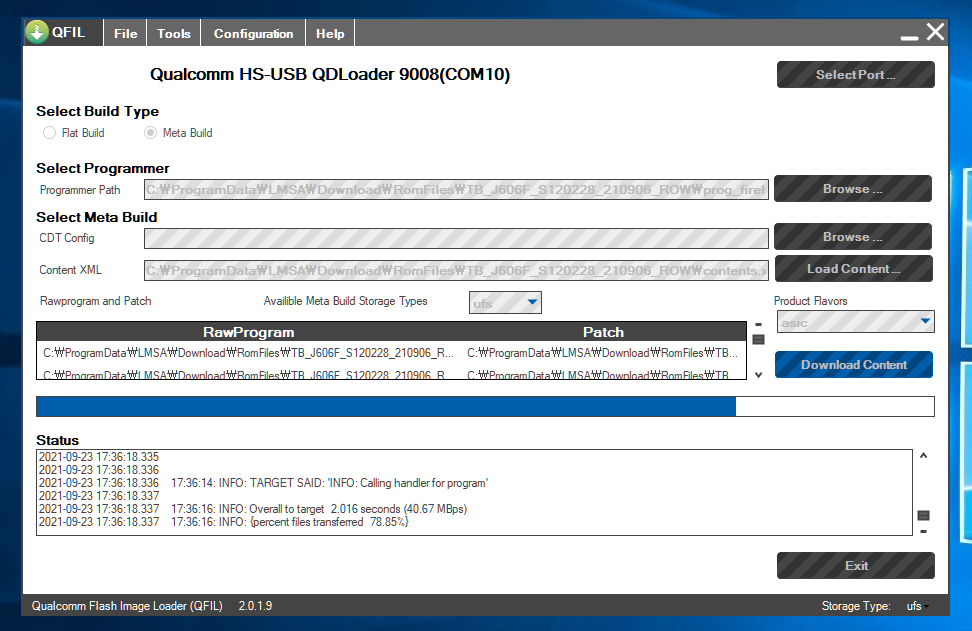This screenshot has width=972, height=631.
Task: Select the first RawProgram path row
Action: [x=249, y=353]
